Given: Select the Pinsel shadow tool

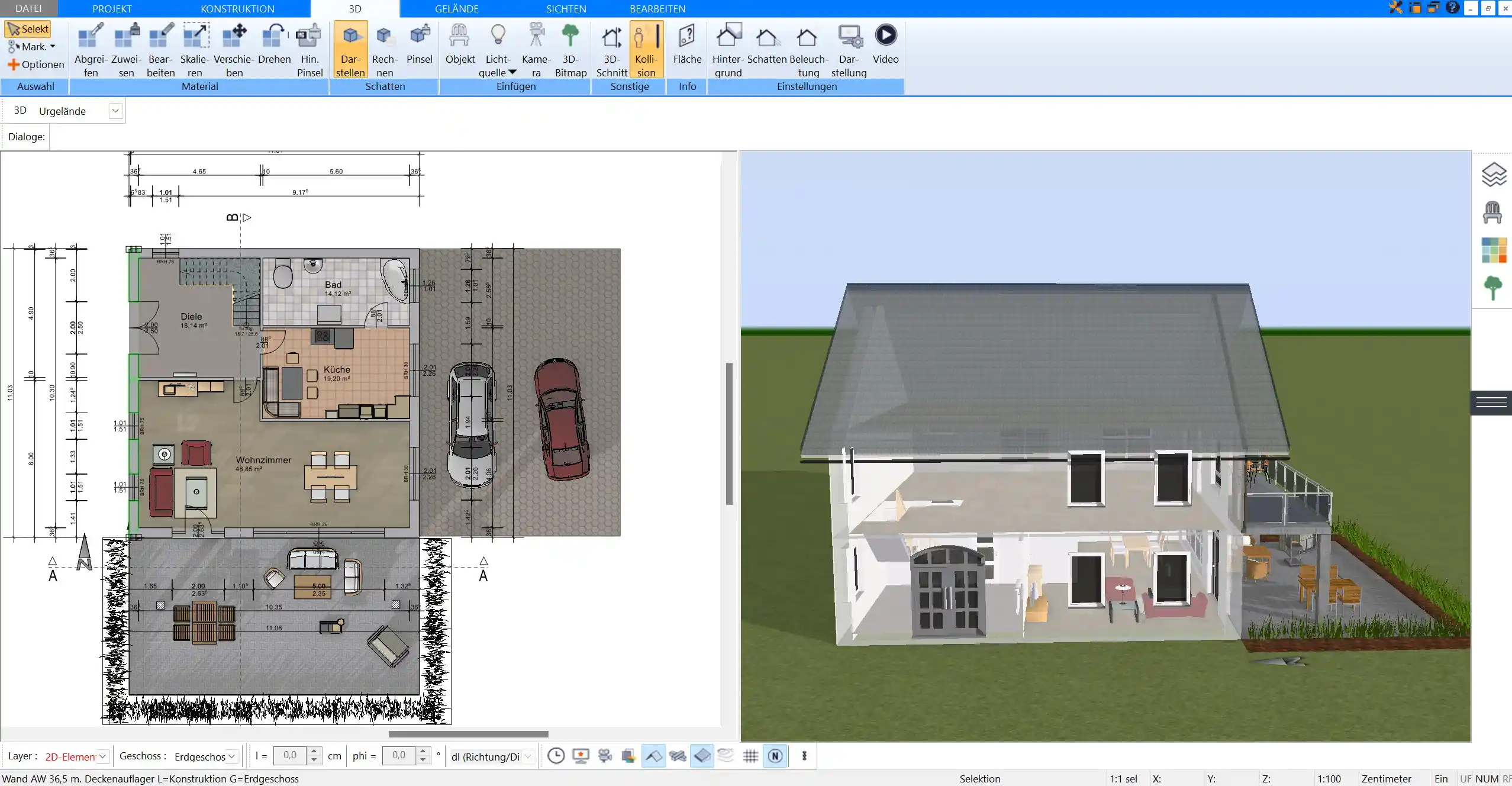Looking at the screenshot, I should 420,44.
